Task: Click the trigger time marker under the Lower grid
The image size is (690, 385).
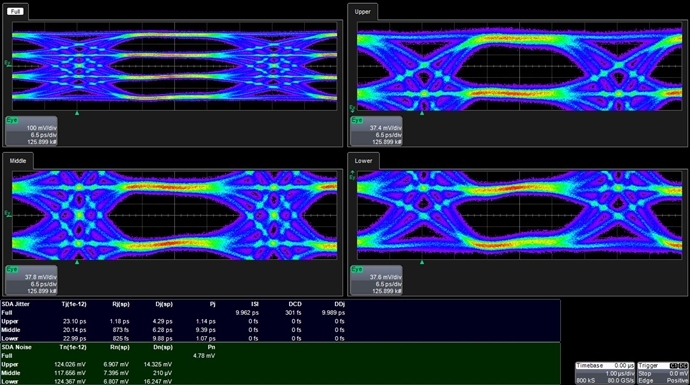Action: [422, 262]
